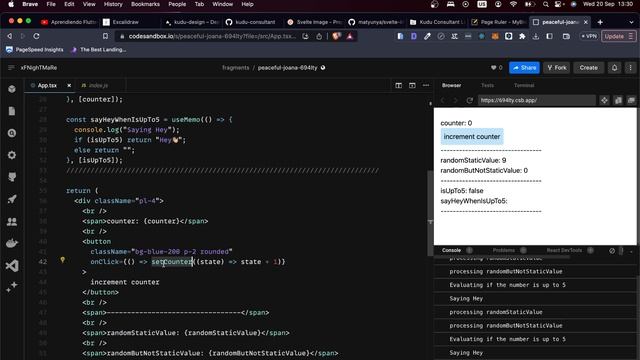Screen dimensions: 640x360
Task: Open the editor more options ellipsis
Action: (426, 85)
